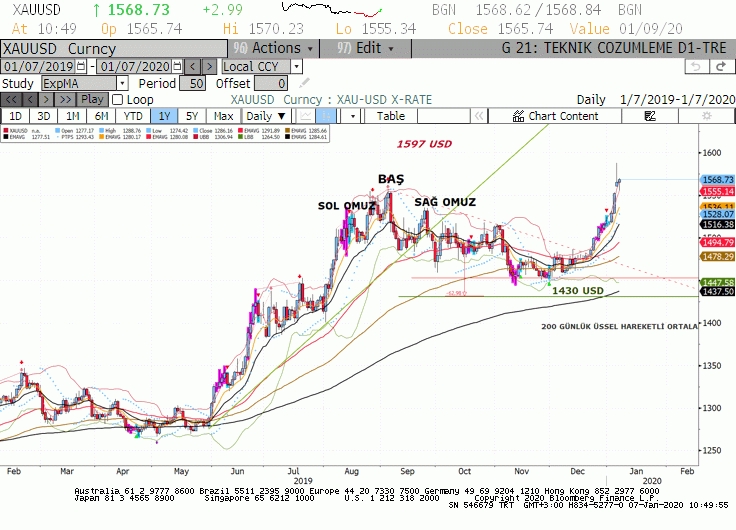Screen dimensions: 736x530
Task: Expand the ExpMA study dropdown
Action: [x=122, y=84]
